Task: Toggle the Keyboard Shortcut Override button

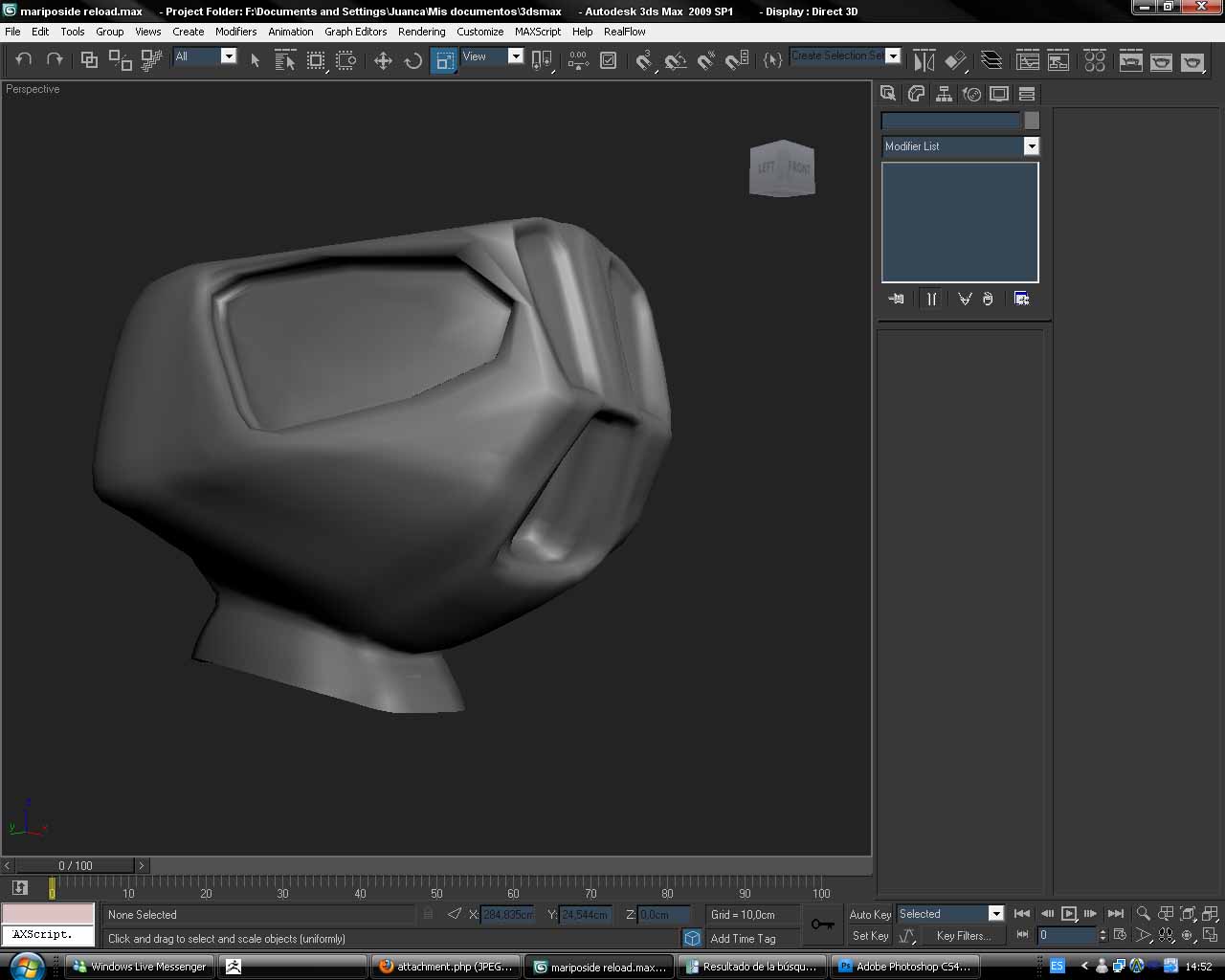Action: (608, 59)
